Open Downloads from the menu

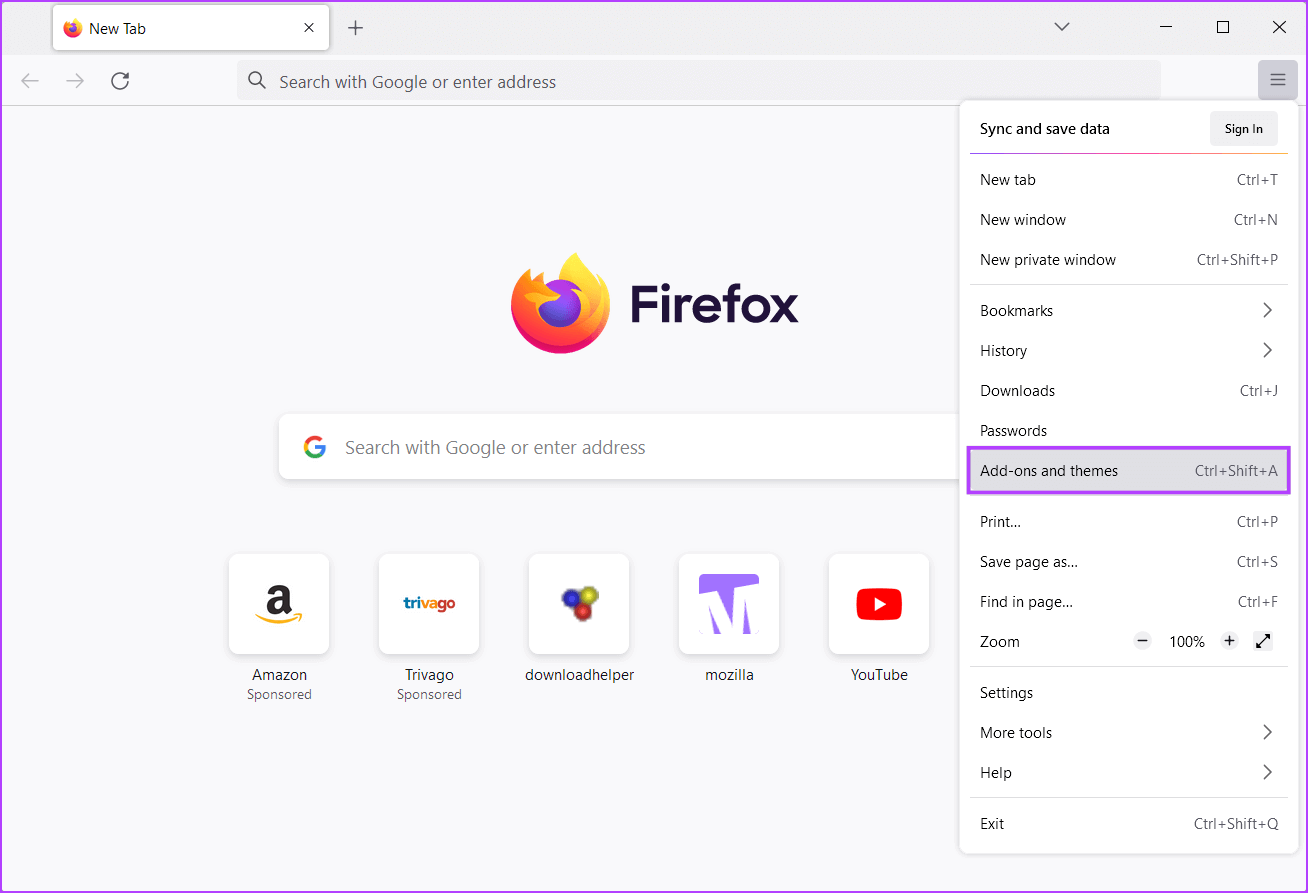click(x=1129, y=391)
